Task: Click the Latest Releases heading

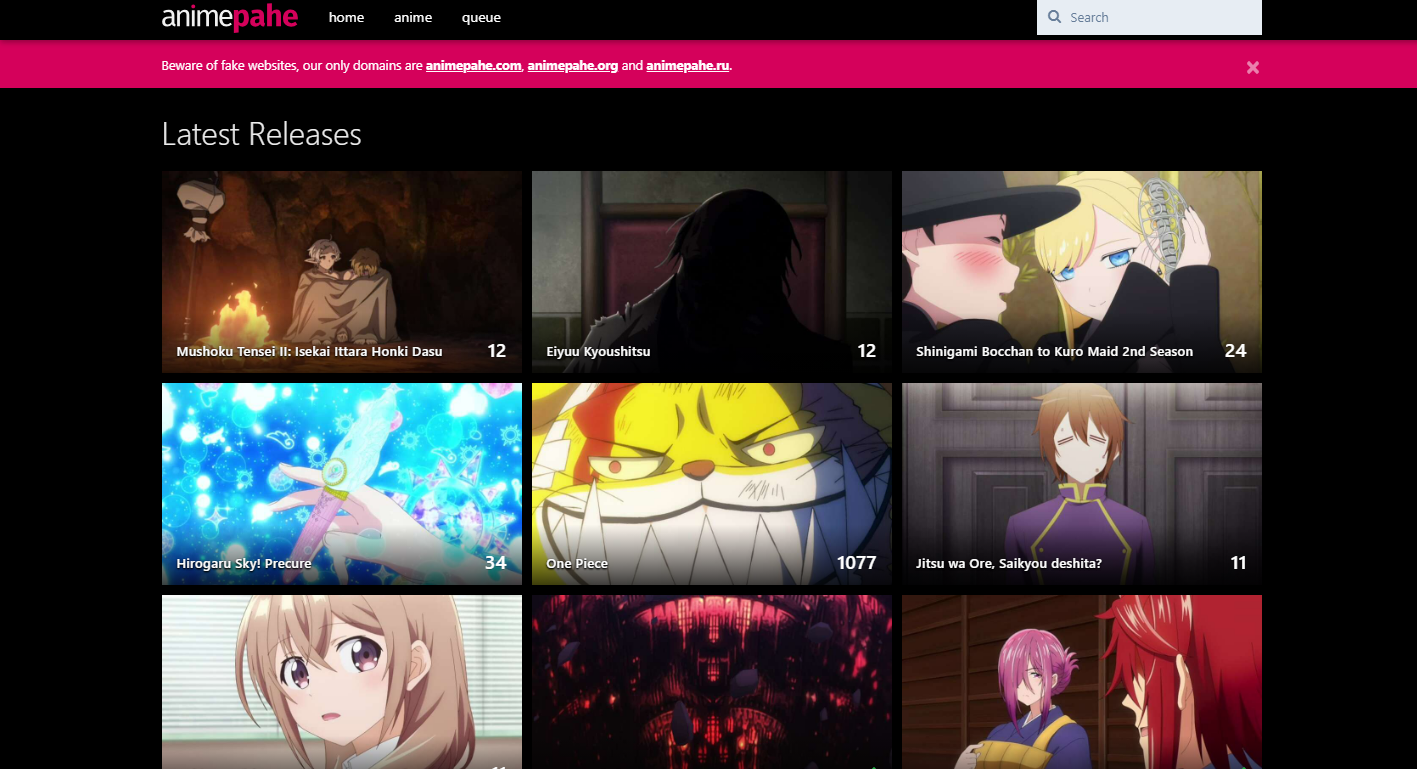Action: [261, 133]
